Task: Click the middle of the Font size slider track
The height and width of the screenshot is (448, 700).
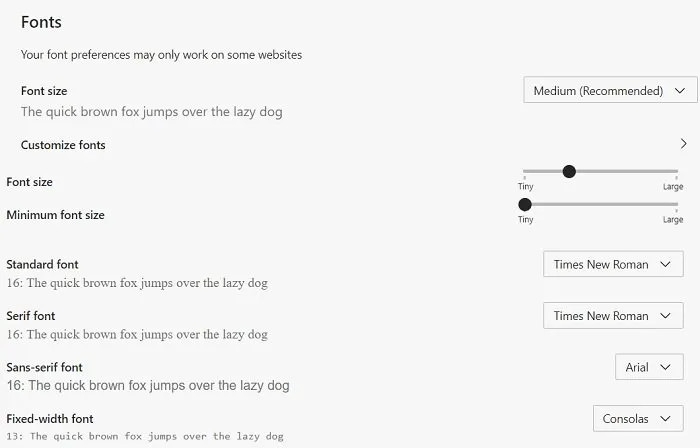Action: pos(600,171)
